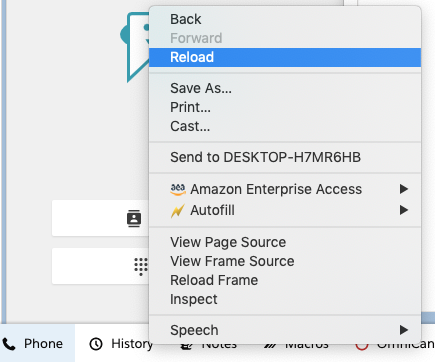
Task: Open the dial pad icon
Action: pos(141,266)
